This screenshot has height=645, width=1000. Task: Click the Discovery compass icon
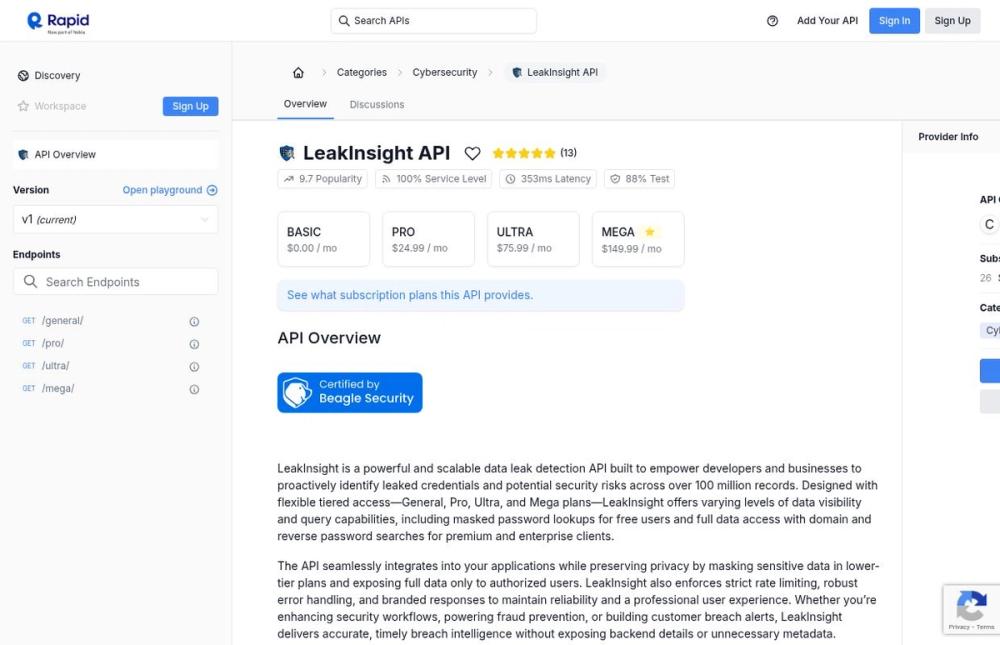click(x=24, y=75)
